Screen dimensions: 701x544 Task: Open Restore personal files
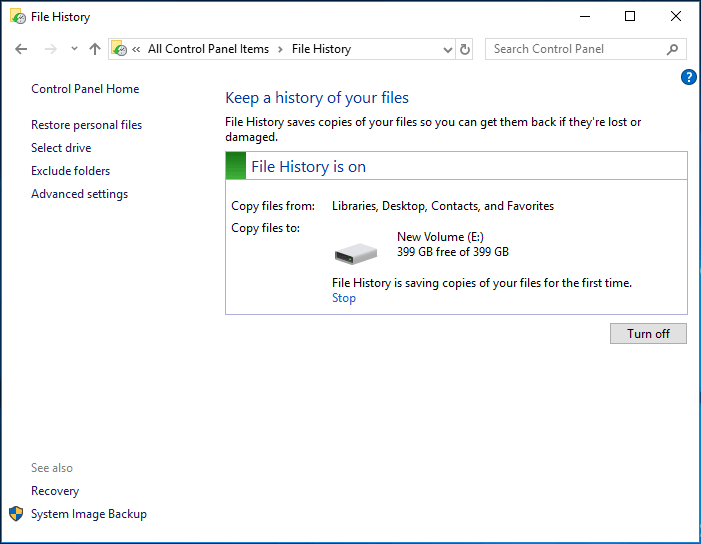pos(86,125)
